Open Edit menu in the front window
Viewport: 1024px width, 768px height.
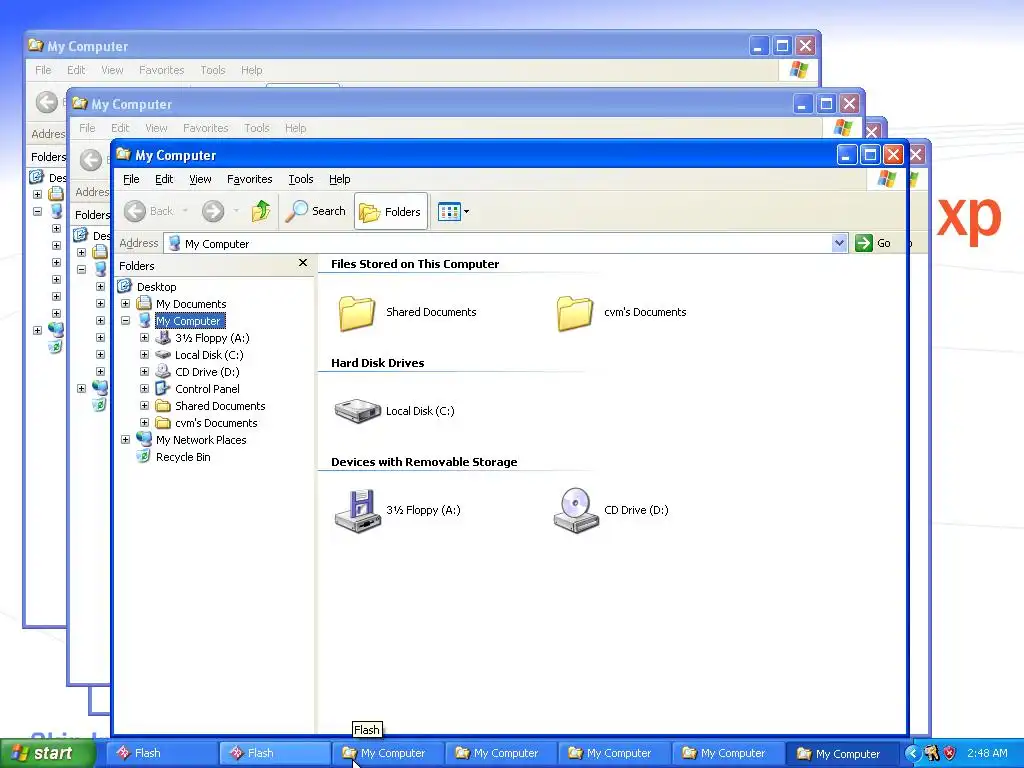pyautogui.click(x=164, y=179)
